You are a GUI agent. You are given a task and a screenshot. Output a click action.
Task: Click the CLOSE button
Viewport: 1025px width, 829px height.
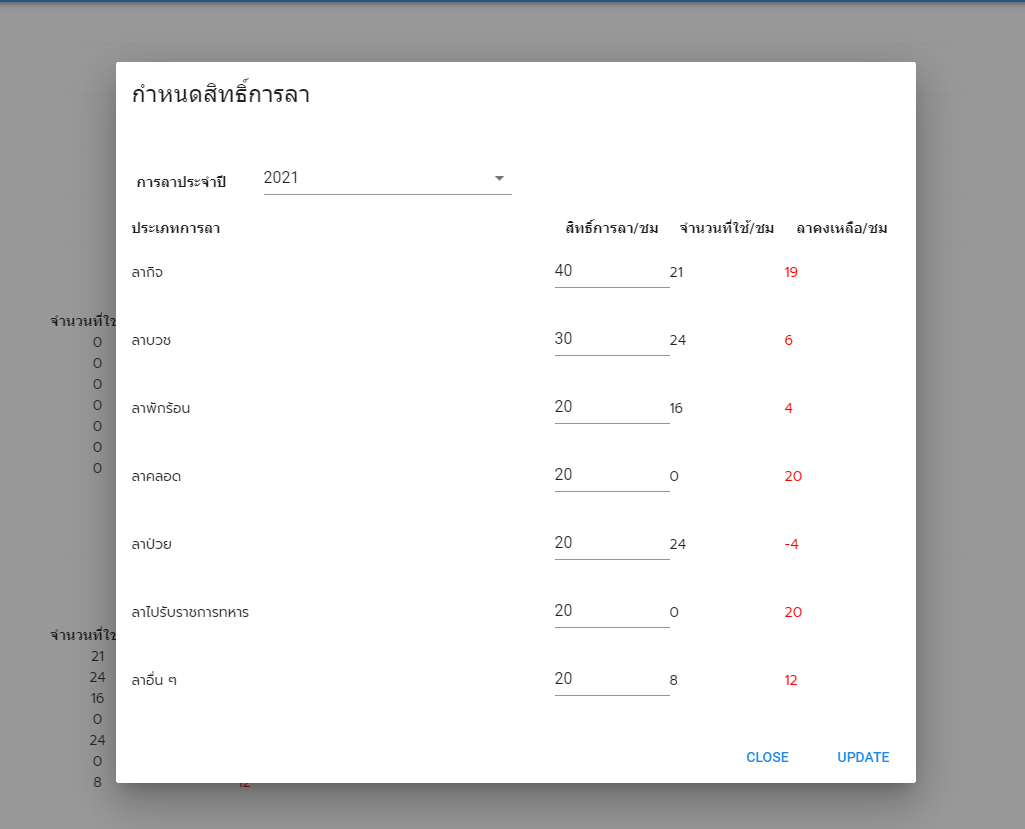click(767, 757)
